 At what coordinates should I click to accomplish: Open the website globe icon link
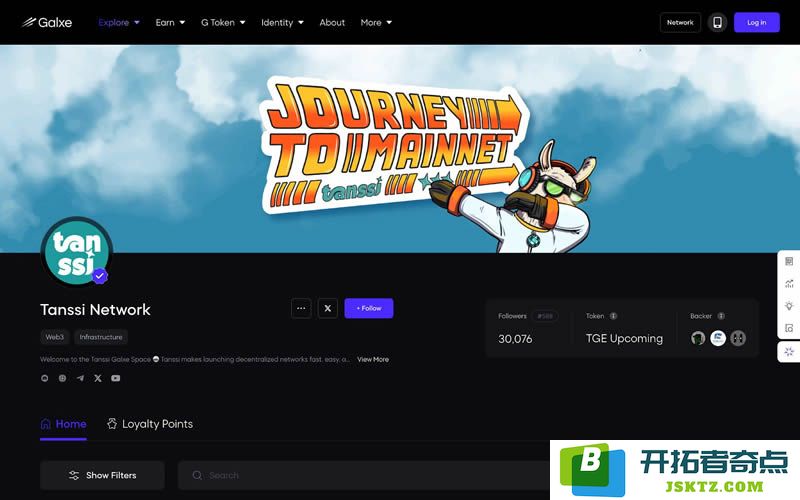point(62,378)
